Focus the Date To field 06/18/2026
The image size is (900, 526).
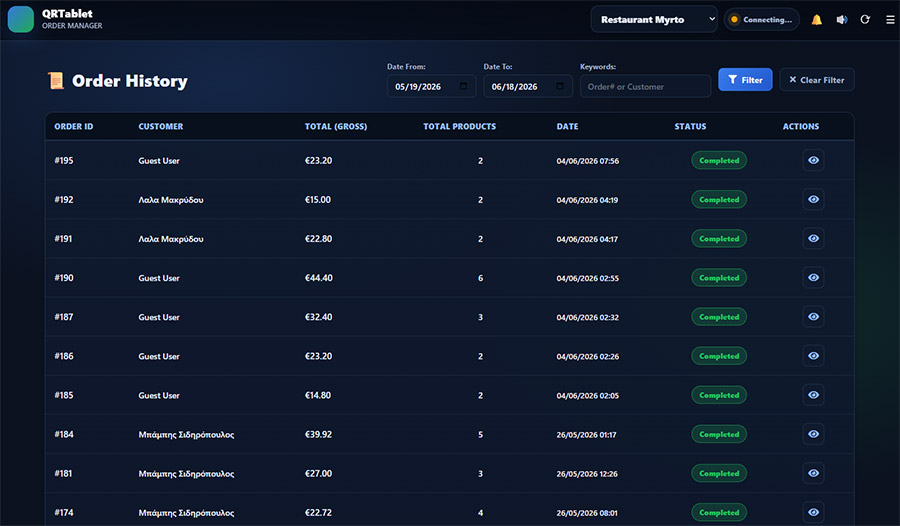click(527, 86)
